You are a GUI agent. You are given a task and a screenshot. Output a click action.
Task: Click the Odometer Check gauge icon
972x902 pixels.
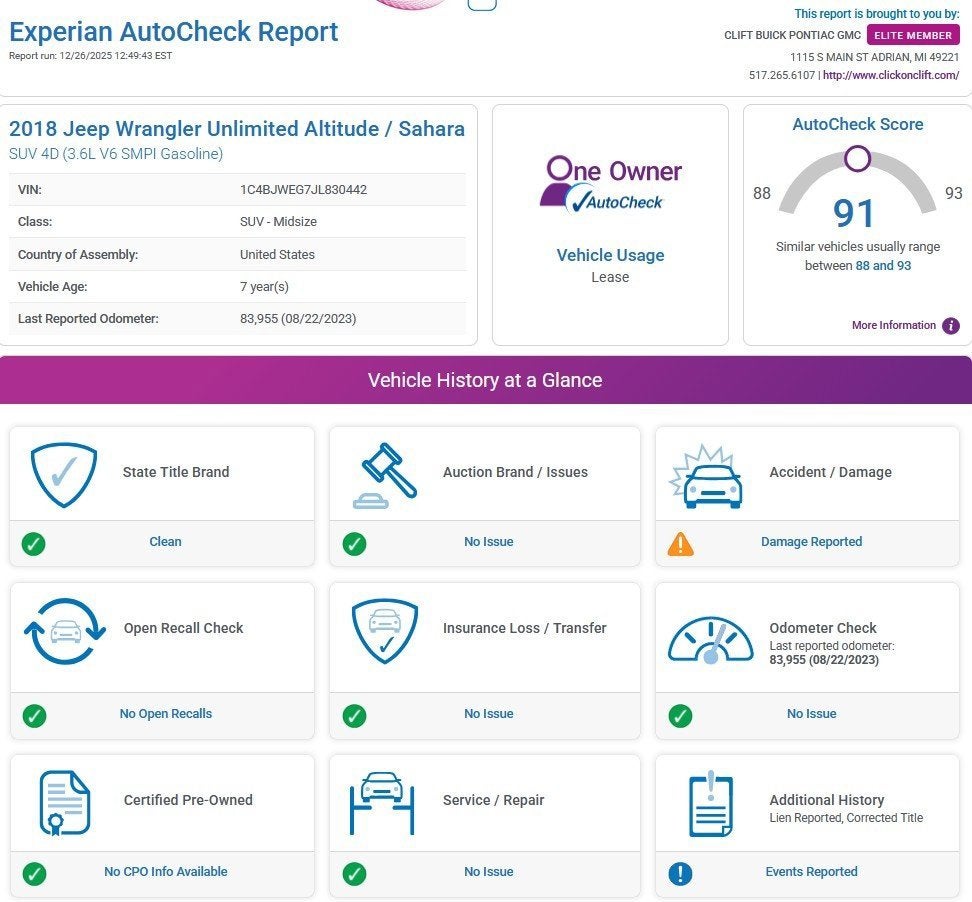click(x=710, y=639)
